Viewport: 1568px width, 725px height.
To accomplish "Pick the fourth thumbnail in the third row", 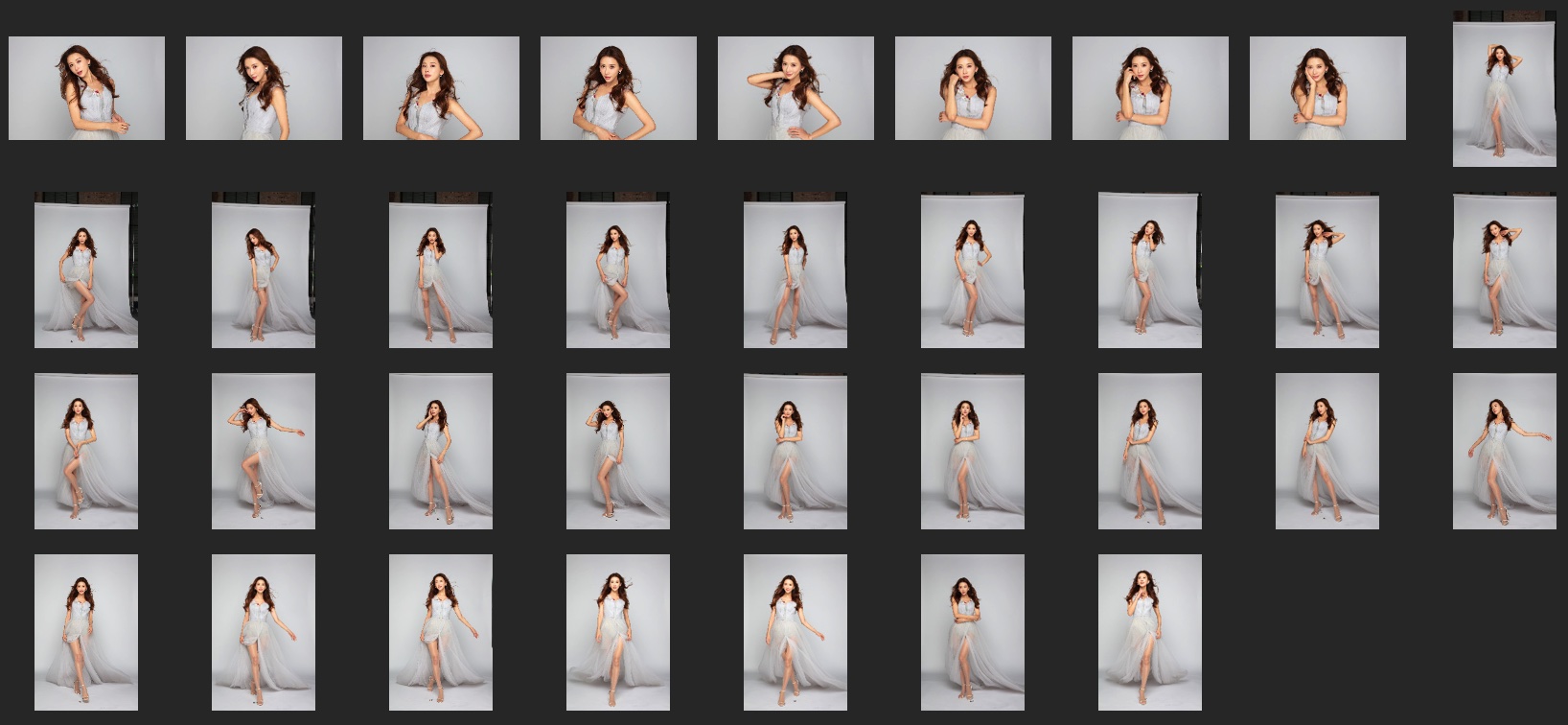I will tap(618, 451).
